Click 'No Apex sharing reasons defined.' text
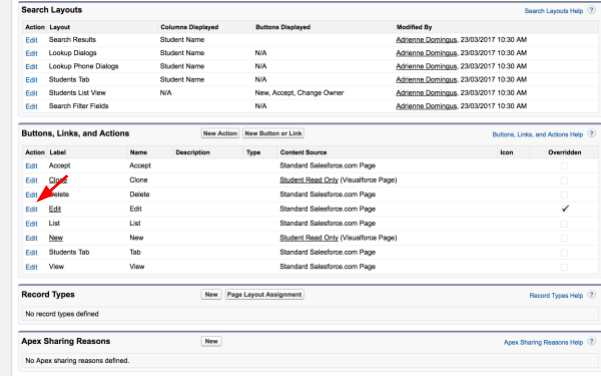Image resolution: width=601 pixels, height=376 pixels. [x=77, y=361]
